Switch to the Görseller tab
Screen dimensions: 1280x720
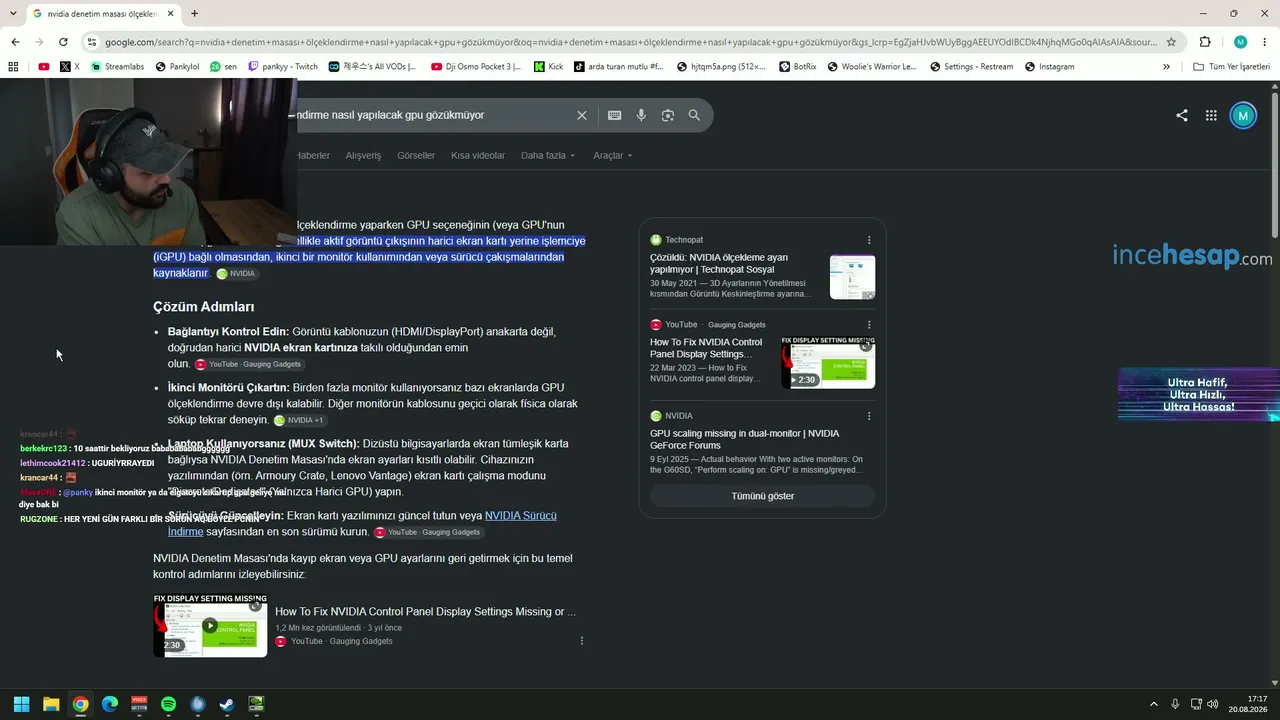point(416,156)
